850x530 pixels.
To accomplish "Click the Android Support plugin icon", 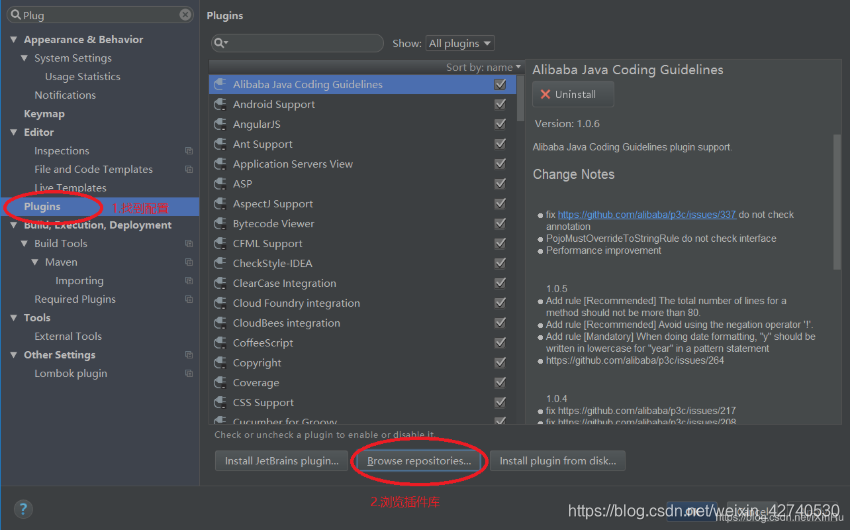I will (220, 104).
